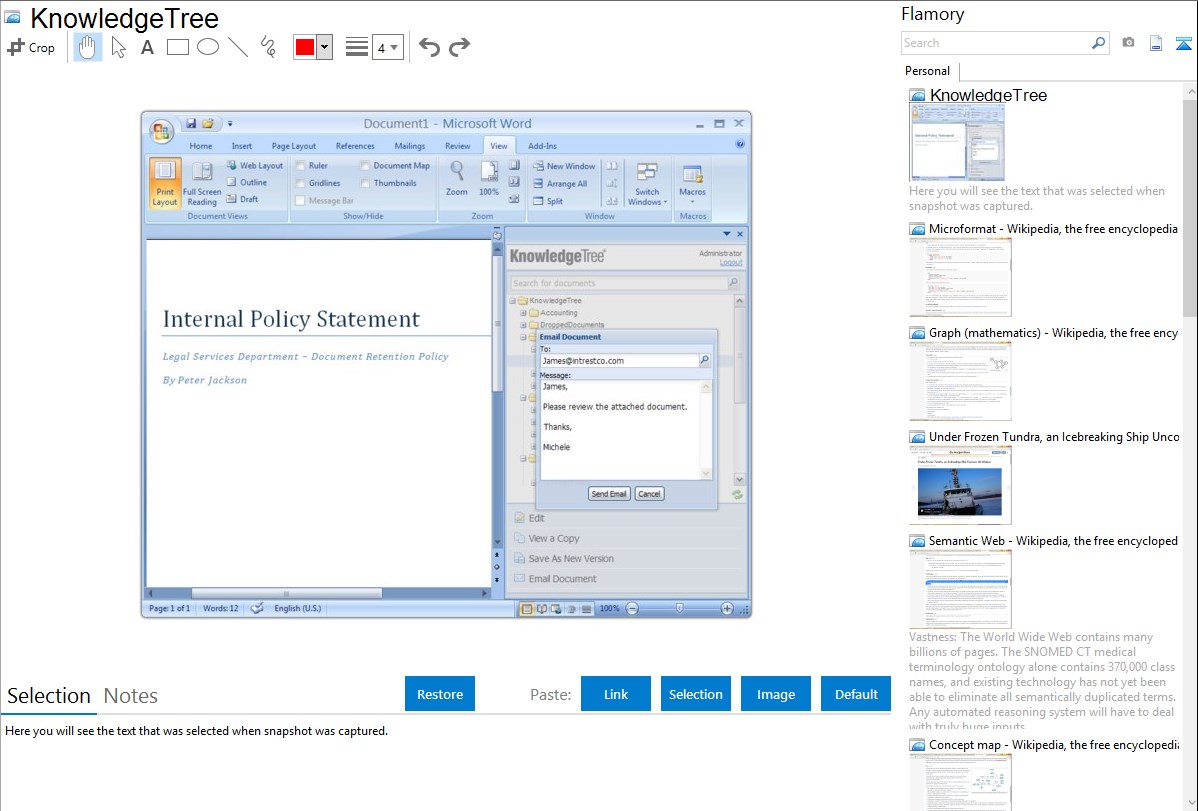Click the Default paste button
The width and height of the screenshot is (1198, 811).
pyautogui.click(x=856, y=694)
